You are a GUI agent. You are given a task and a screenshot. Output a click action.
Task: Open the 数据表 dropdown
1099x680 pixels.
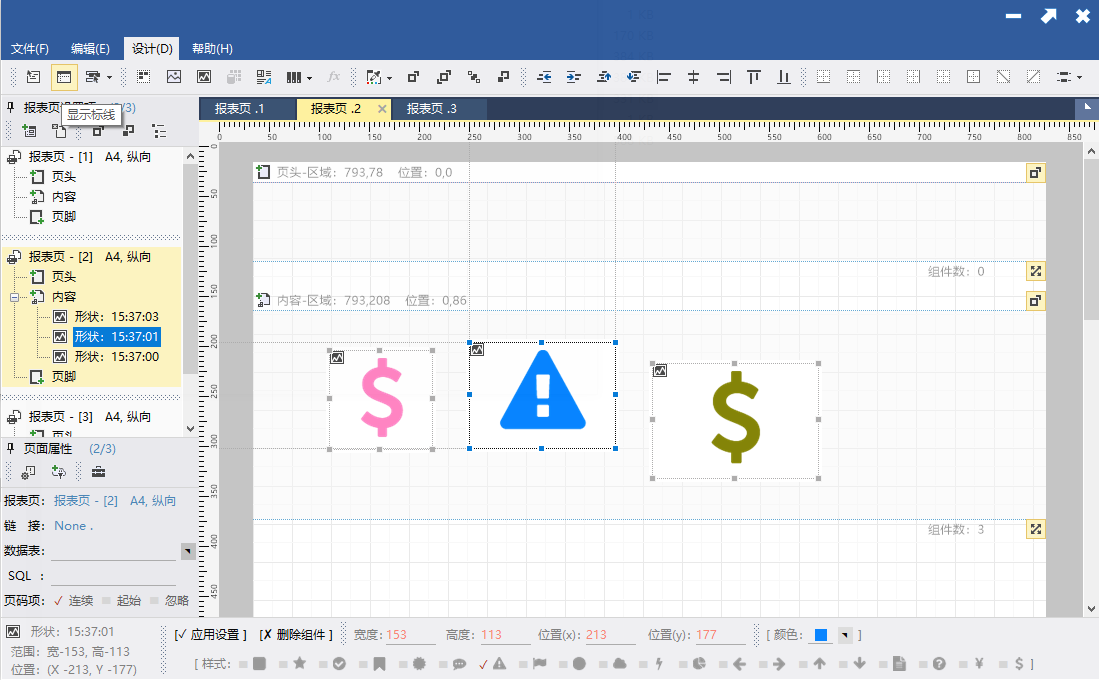pos(187,551)
